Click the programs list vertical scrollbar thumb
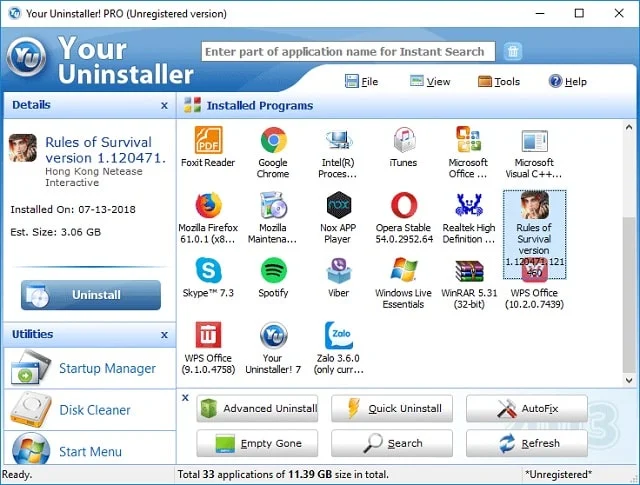Image resolution: width=640 pixels, height=485 pixels. [x=629, y=295]
